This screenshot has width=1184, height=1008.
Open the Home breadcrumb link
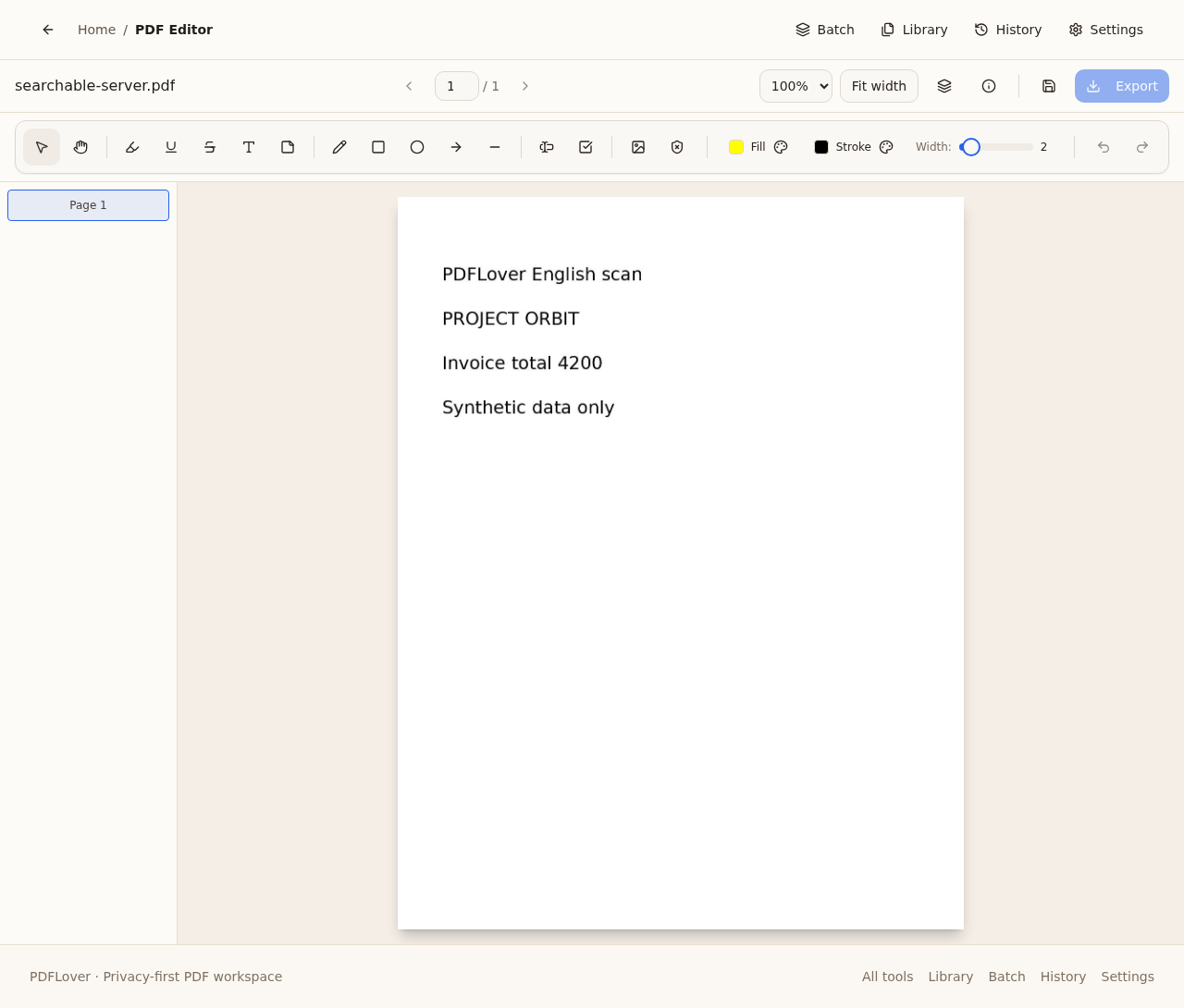[x=96, y=30]
